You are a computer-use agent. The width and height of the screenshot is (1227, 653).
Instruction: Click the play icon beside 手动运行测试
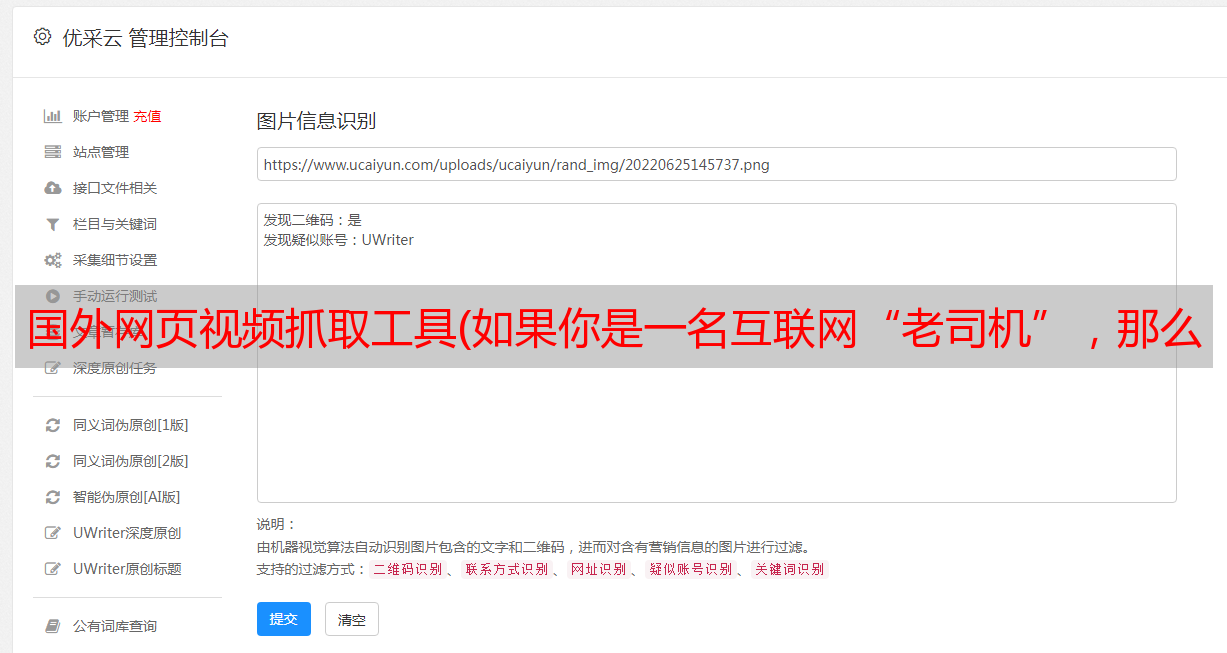coord(53,296)
